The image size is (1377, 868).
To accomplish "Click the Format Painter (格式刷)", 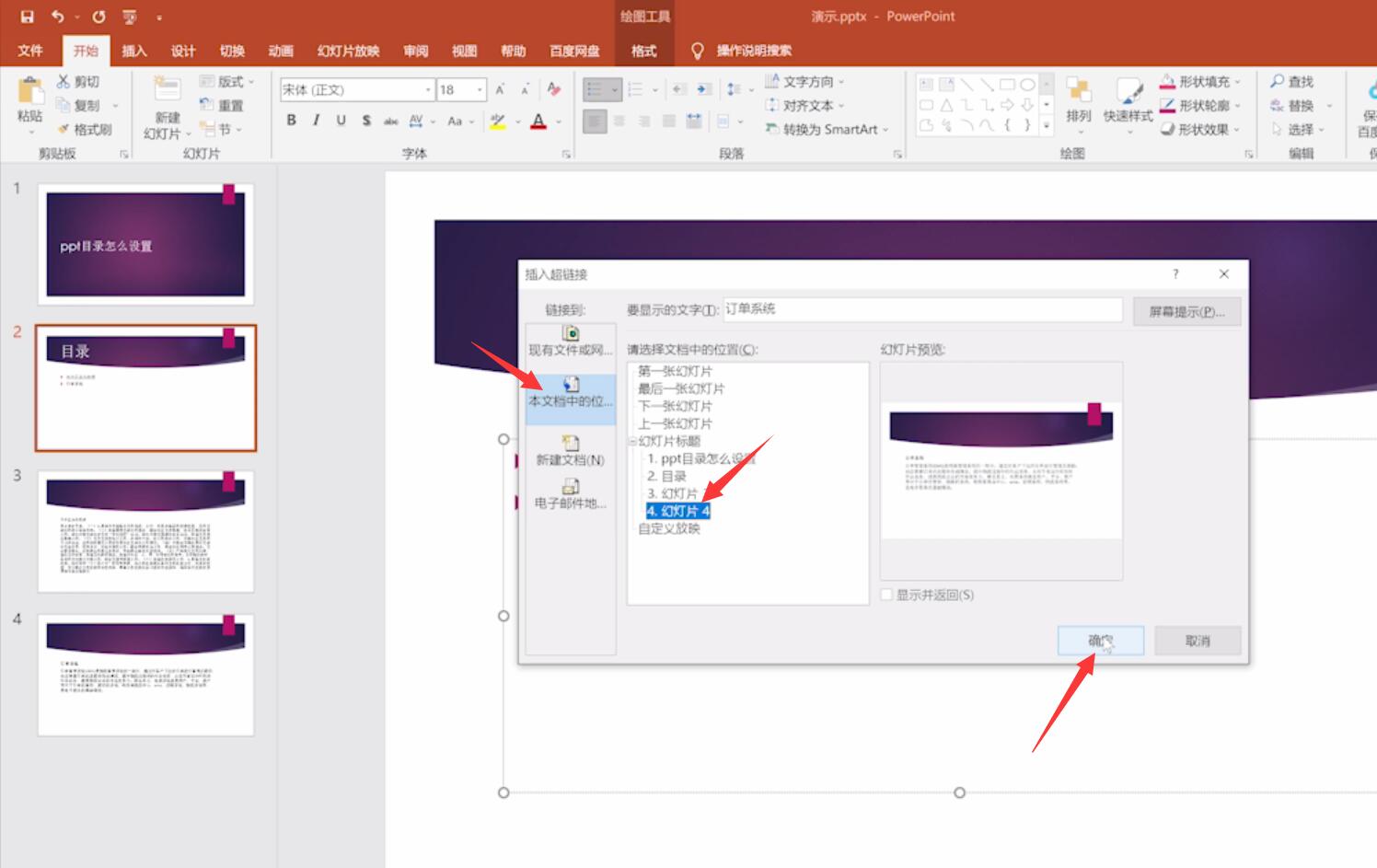I will [84, 130].
